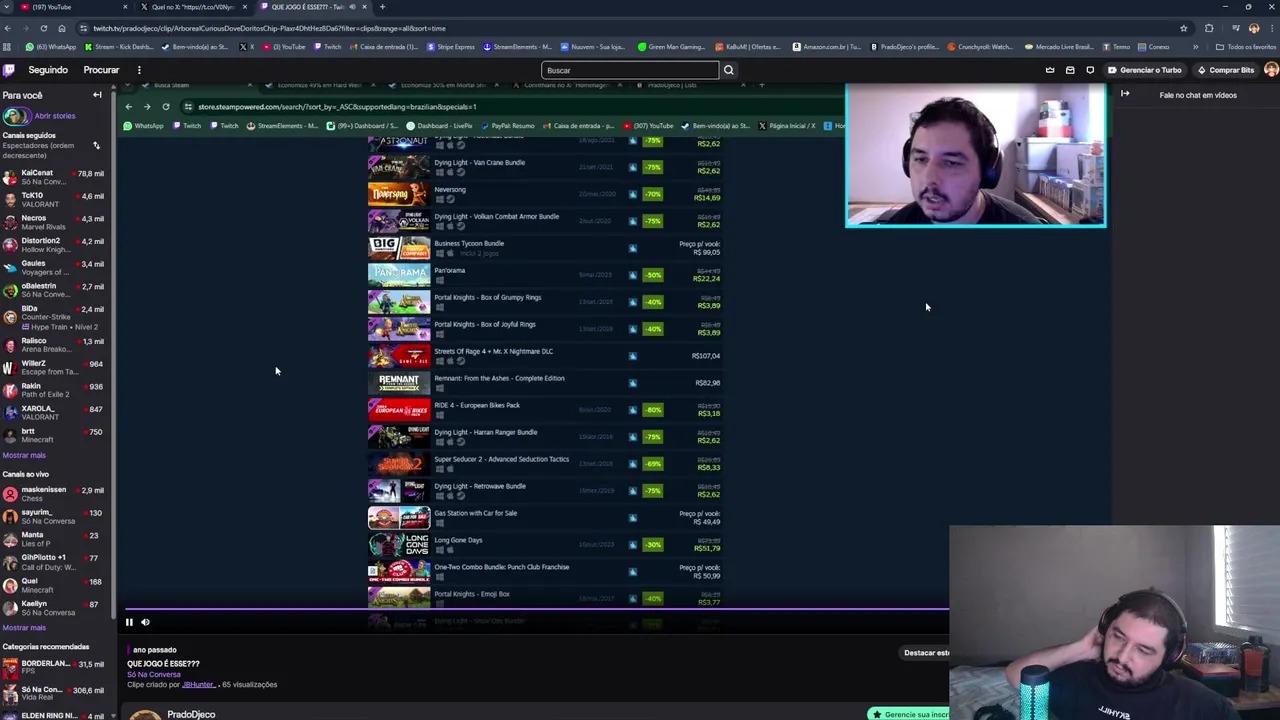Switch to the Quel no X browser tab

(x=192, y=7)
